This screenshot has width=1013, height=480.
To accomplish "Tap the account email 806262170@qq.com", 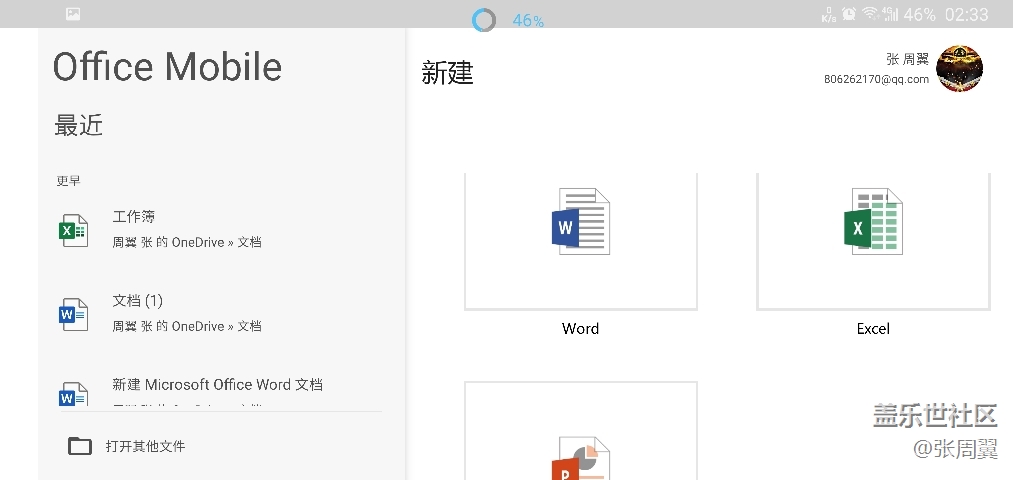I will tap(876, 79).
